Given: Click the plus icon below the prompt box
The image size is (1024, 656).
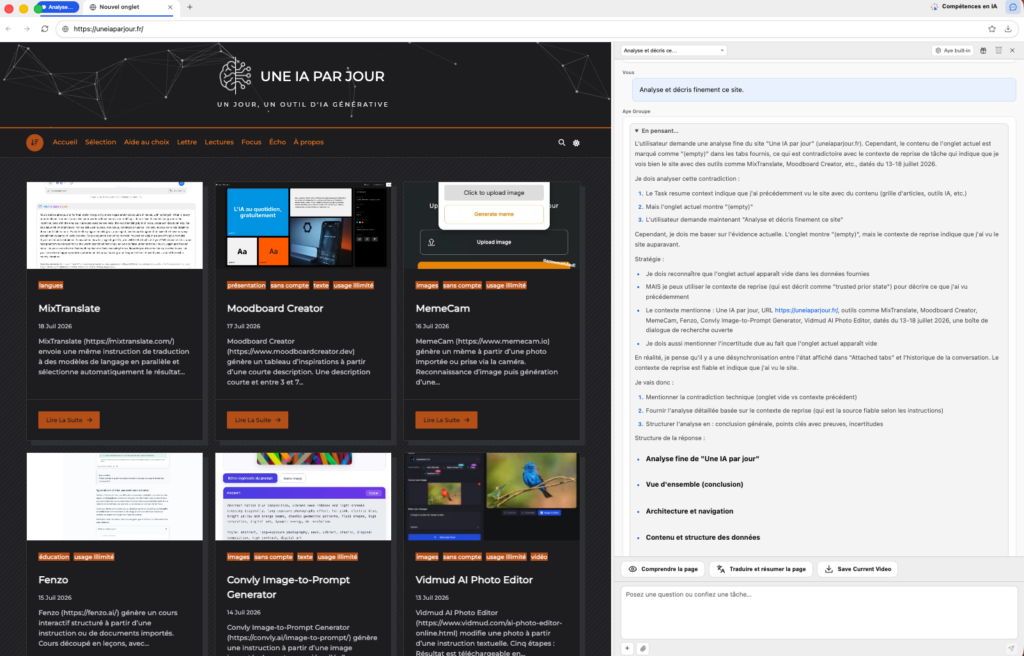Looking at the screenshot, I should [627, 648].
